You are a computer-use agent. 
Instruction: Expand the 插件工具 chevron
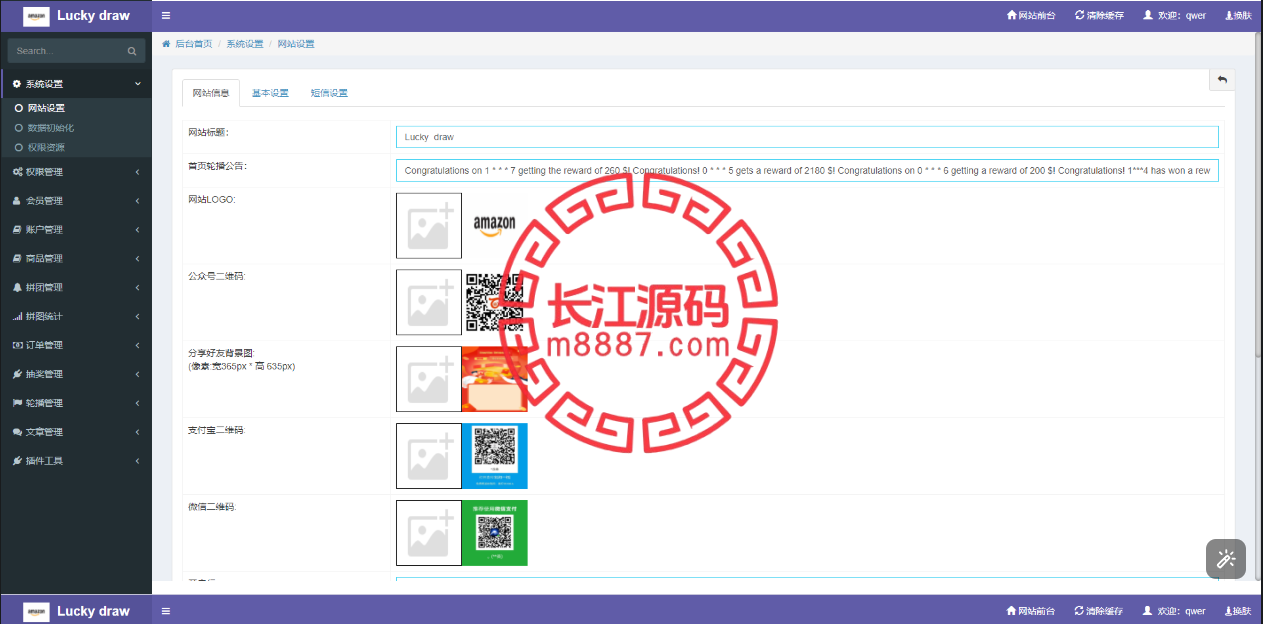coord(138,462)
